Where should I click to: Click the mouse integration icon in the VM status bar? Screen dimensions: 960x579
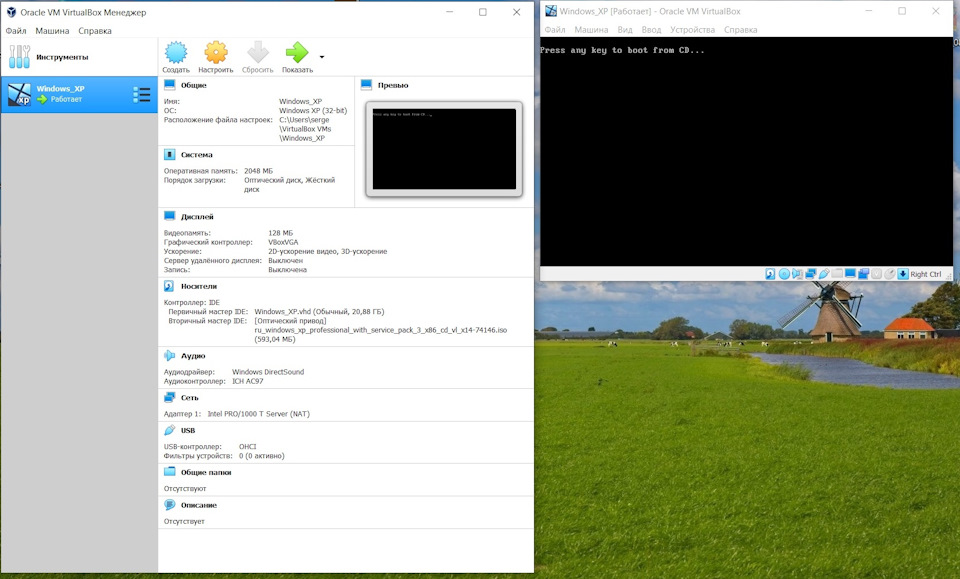point(890,274)
